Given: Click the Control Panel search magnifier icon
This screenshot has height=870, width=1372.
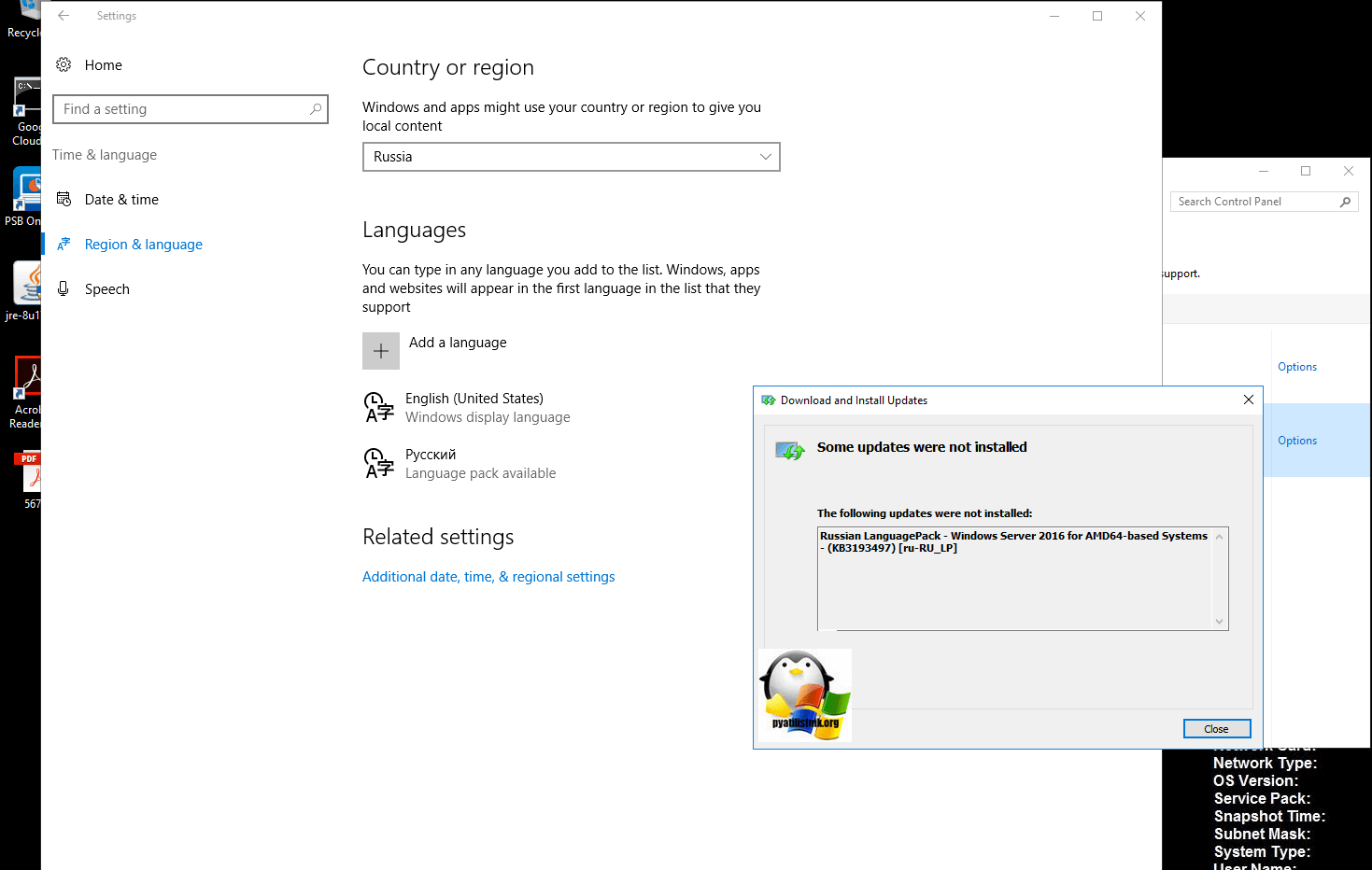Looking at the screenshot, I should (x=1345, y=202).
